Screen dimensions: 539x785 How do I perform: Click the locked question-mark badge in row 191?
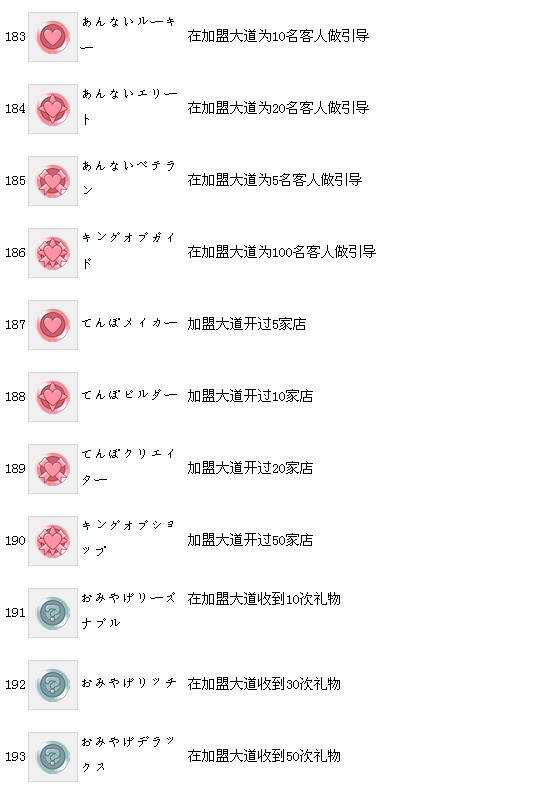[53, 613]
